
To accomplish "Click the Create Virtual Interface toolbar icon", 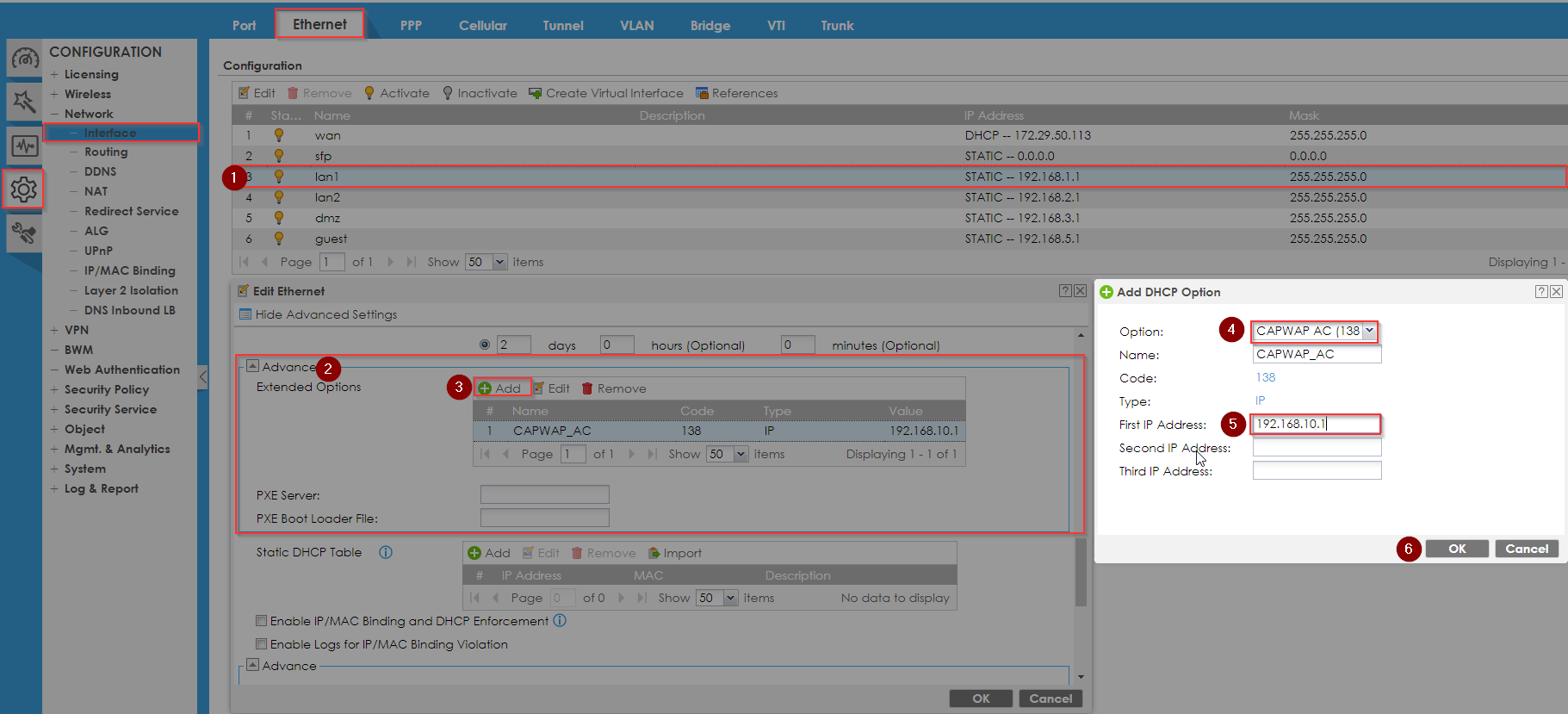I will [535, 93].
